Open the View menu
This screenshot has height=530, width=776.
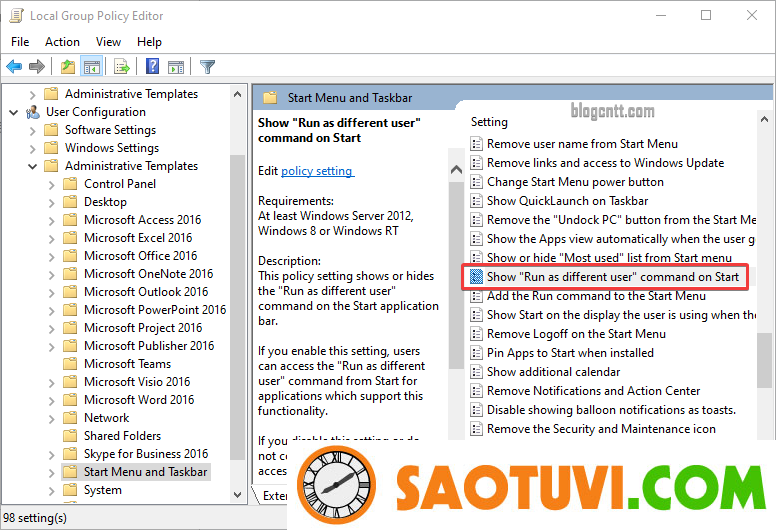coord(108,42)
